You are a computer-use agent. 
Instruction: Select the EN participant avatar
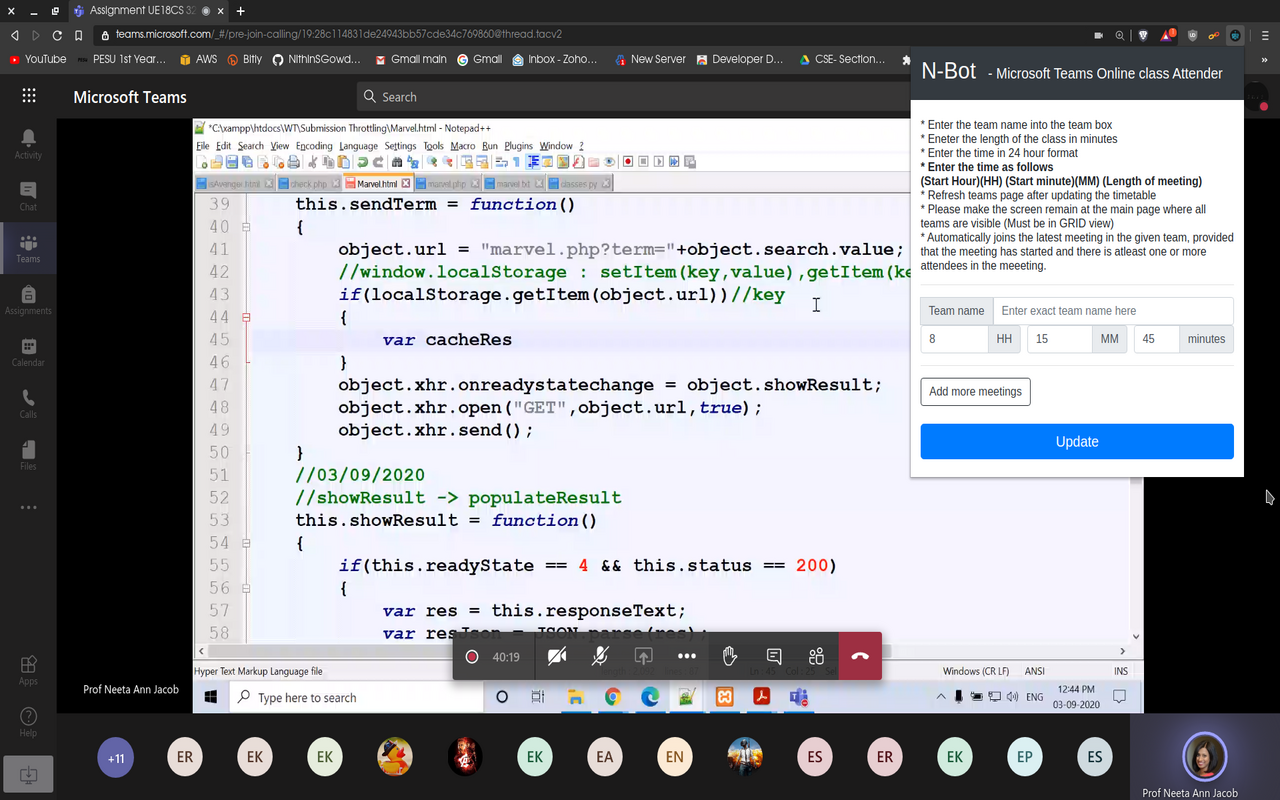(x=675, y=758)
